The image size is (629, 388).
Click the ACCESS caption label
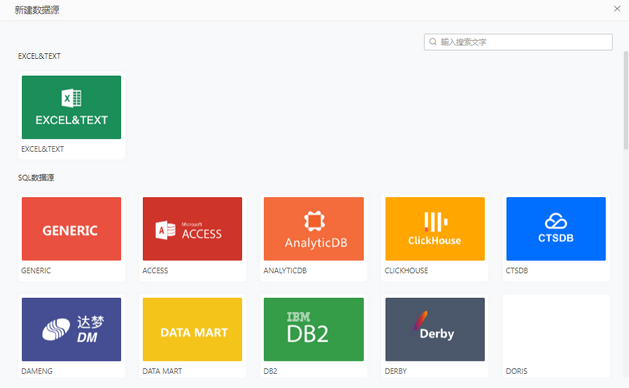pos(155,270)
